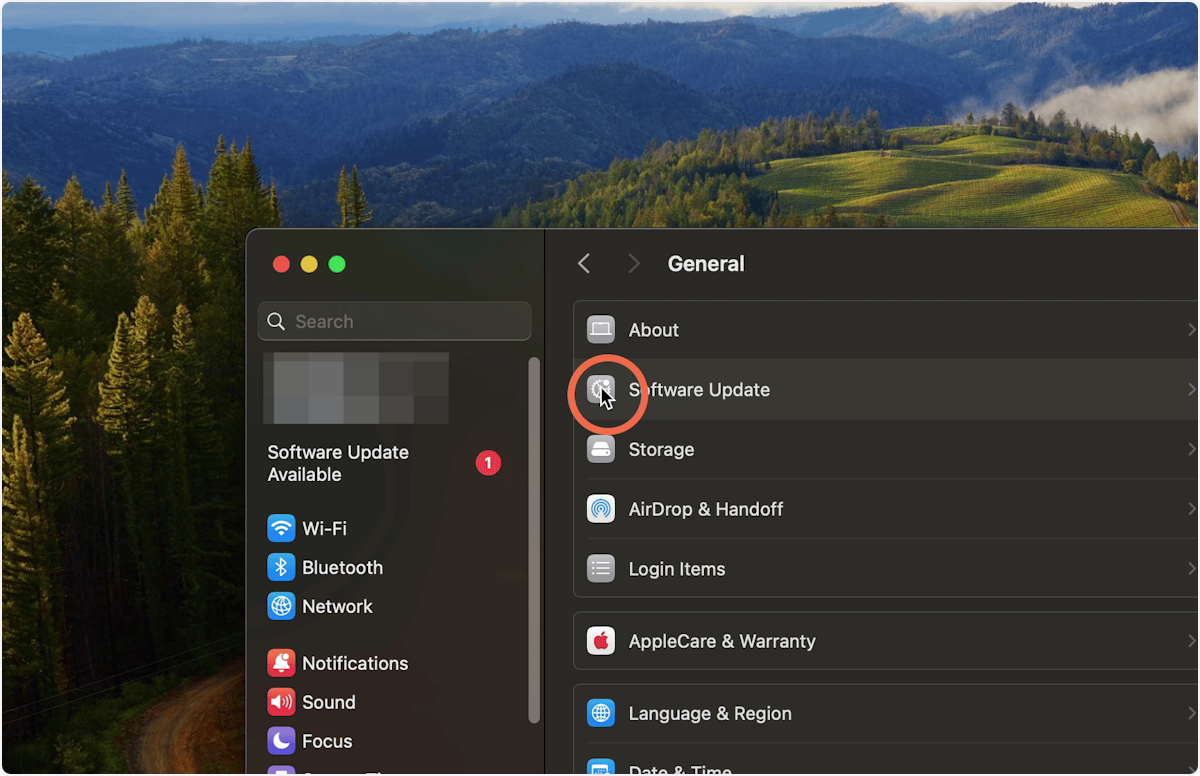Select the Storage drive icon
The image size is (1200, 776).
[600, 449]
